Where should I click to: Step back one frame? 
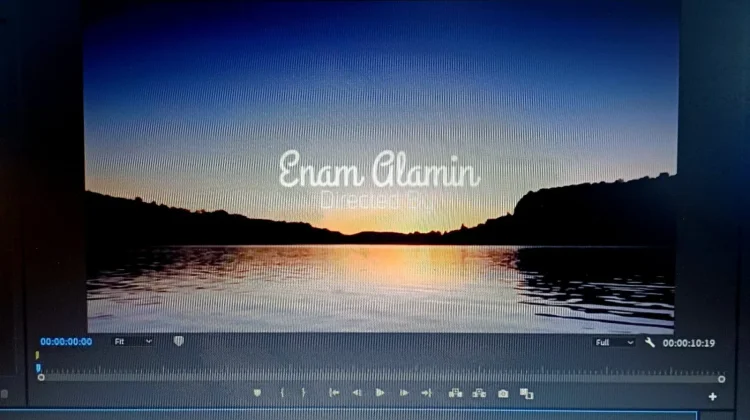coord(357,393)
